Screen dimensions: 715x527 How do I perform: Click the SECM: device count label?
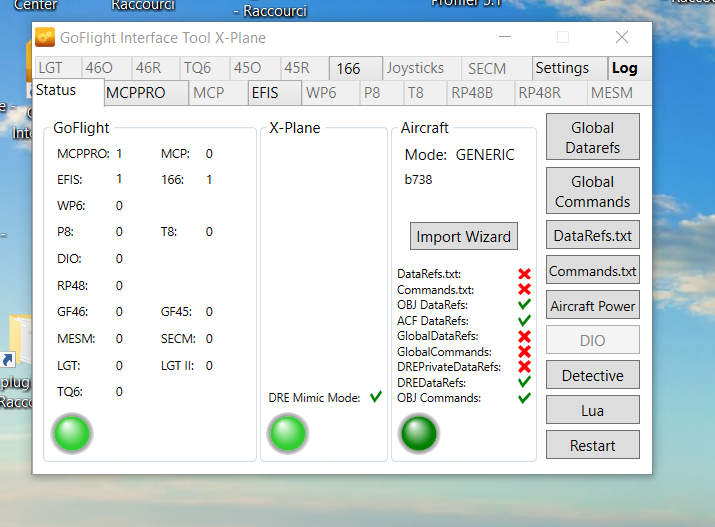pos(178,339)
